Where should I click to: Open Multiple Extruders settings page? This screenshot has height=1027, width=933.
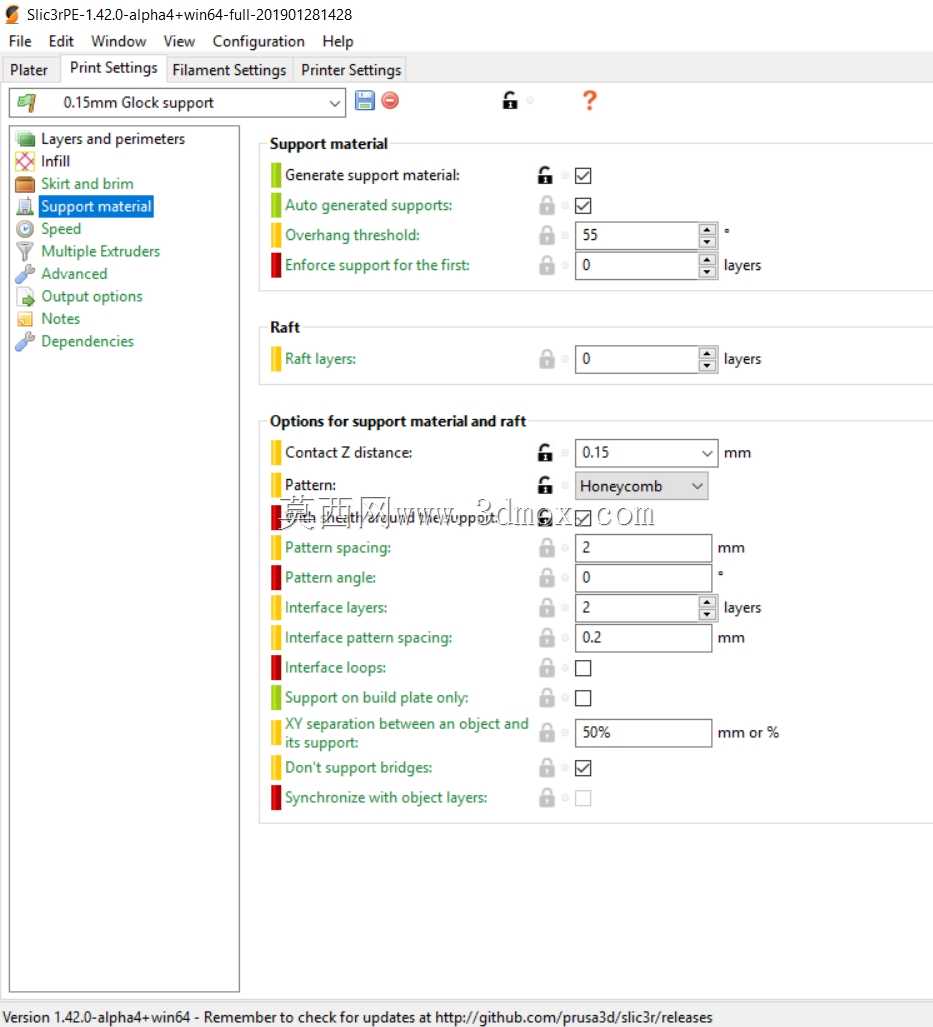[x=100, y=251]
